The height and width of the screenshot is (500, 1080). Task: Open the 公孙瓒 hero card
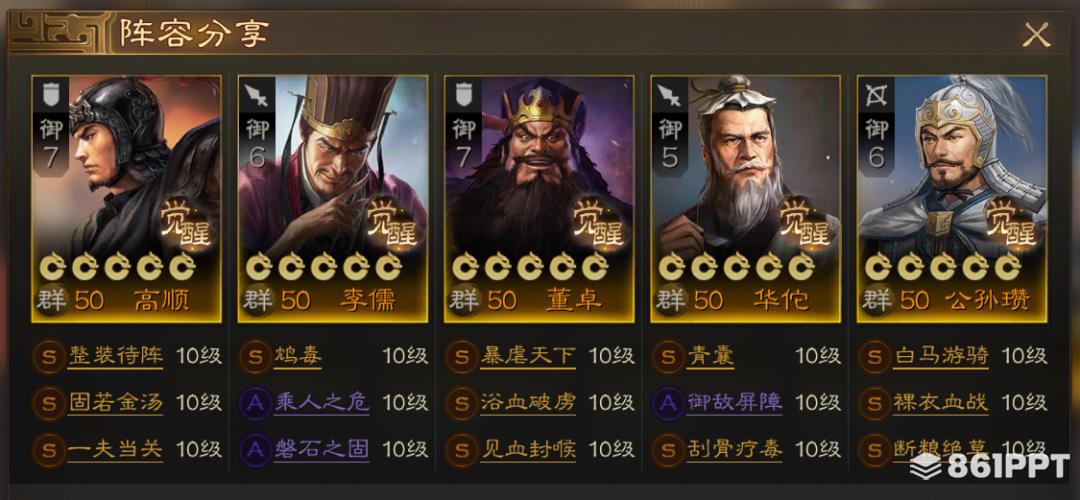[952, 198]
